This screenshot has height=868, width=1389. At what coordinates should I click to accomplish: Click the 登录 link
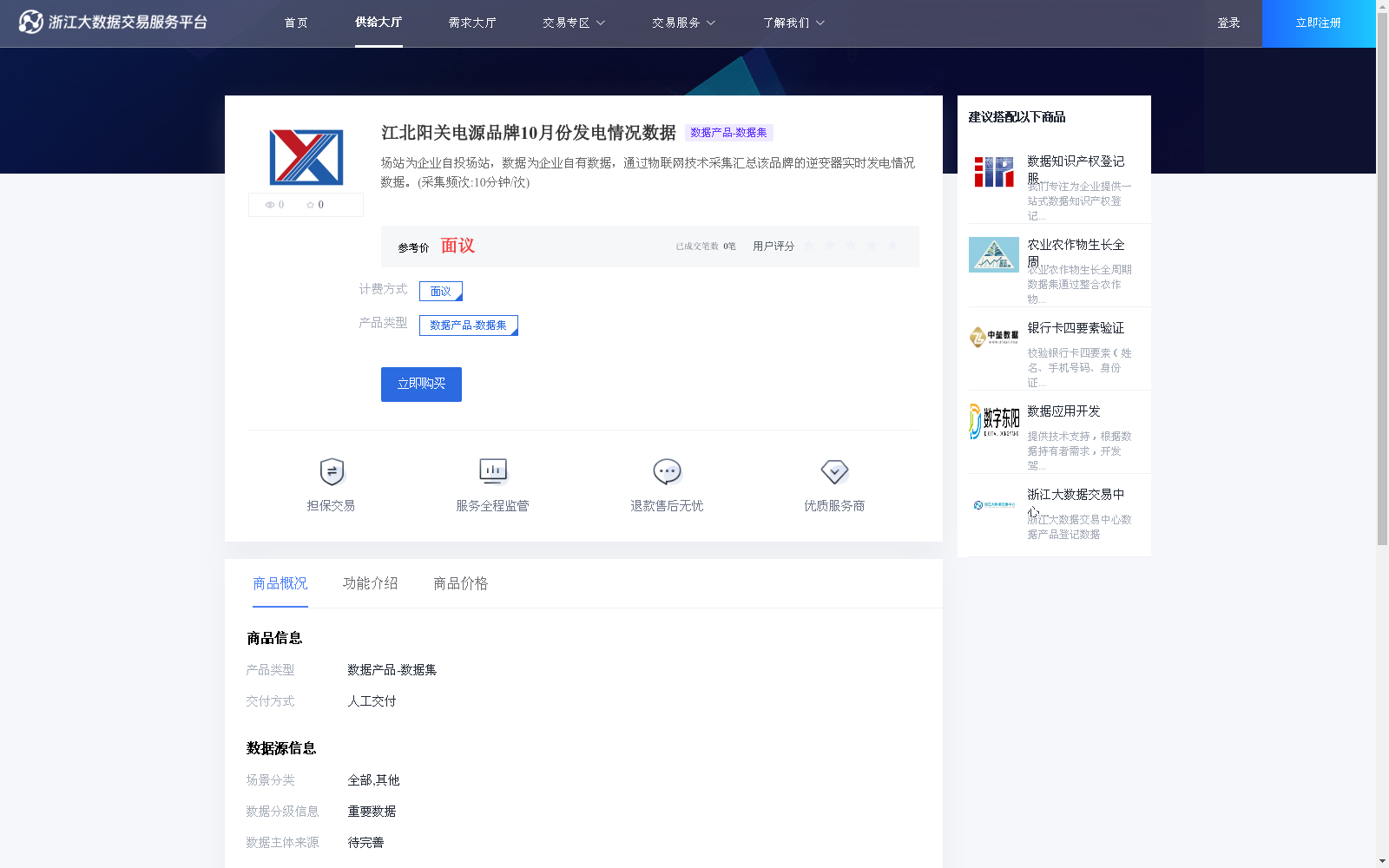click(1228, 23)
